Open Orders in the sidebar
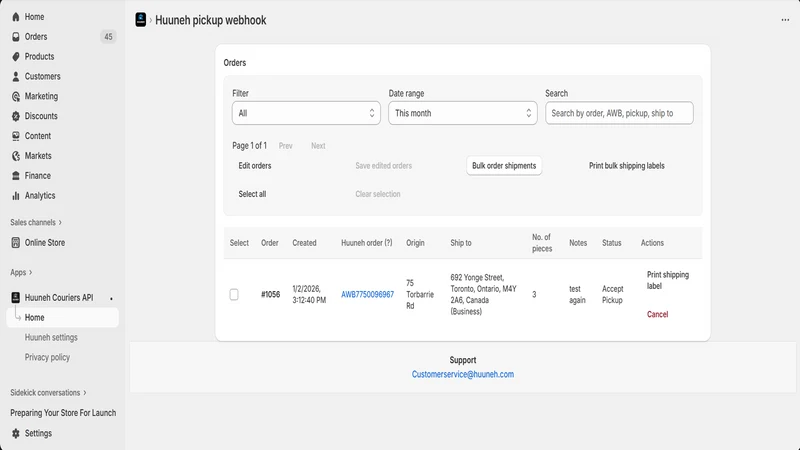 click(x=36, y=37)
